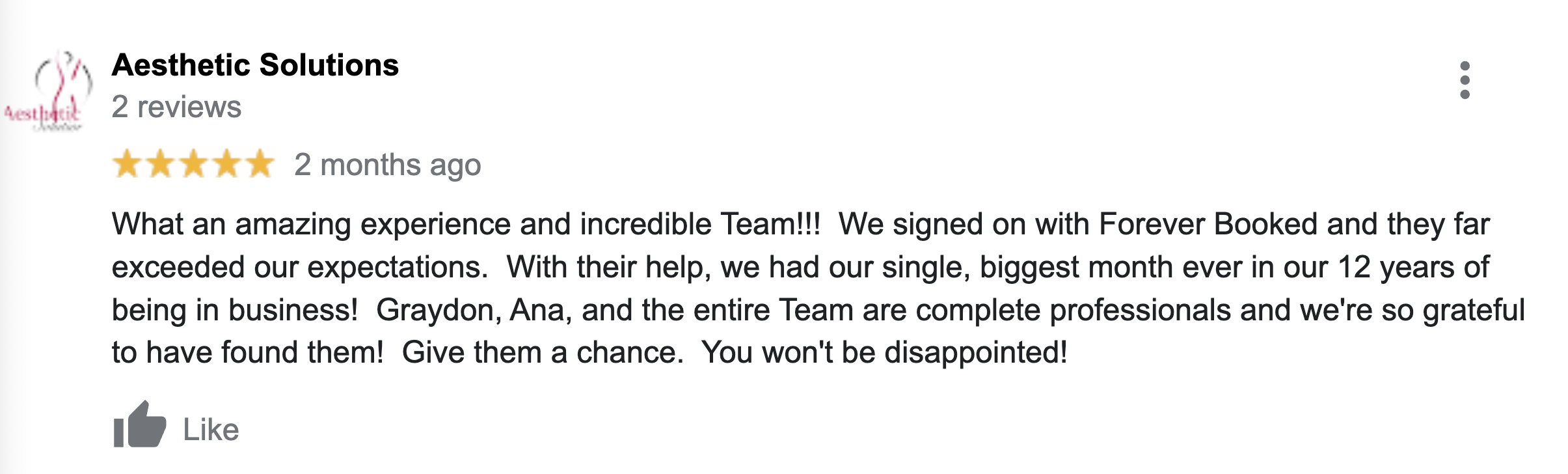Image resolution: width=1568 pixels, height=474 pixels.
Task: Click the second gold rating star
Action: (160, 163)
